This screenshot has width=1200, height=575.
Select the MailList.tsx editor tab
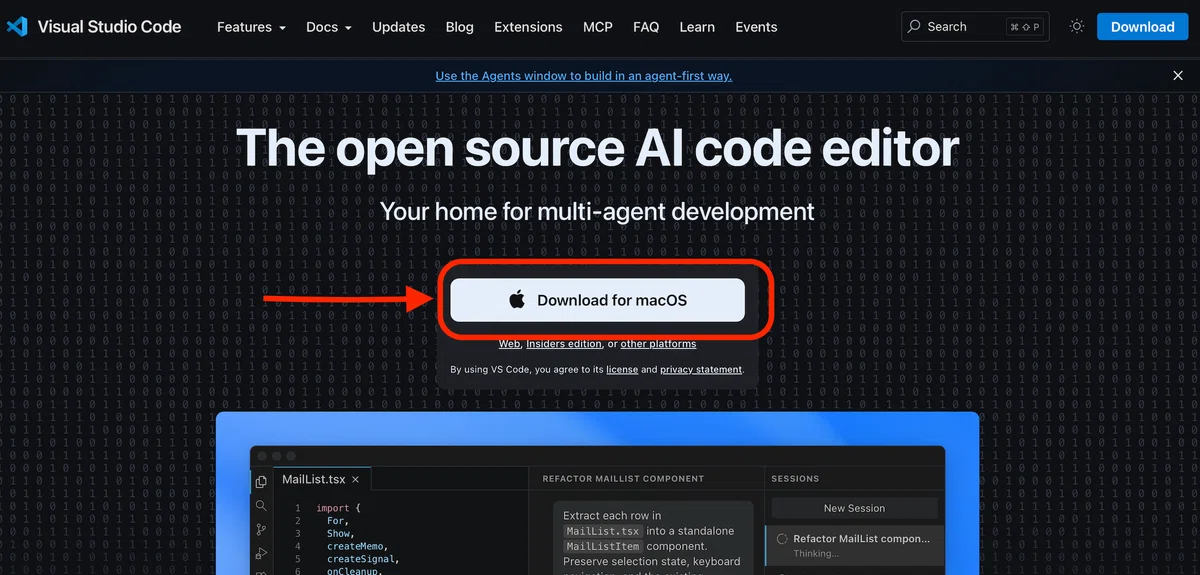tap(322, 479)
